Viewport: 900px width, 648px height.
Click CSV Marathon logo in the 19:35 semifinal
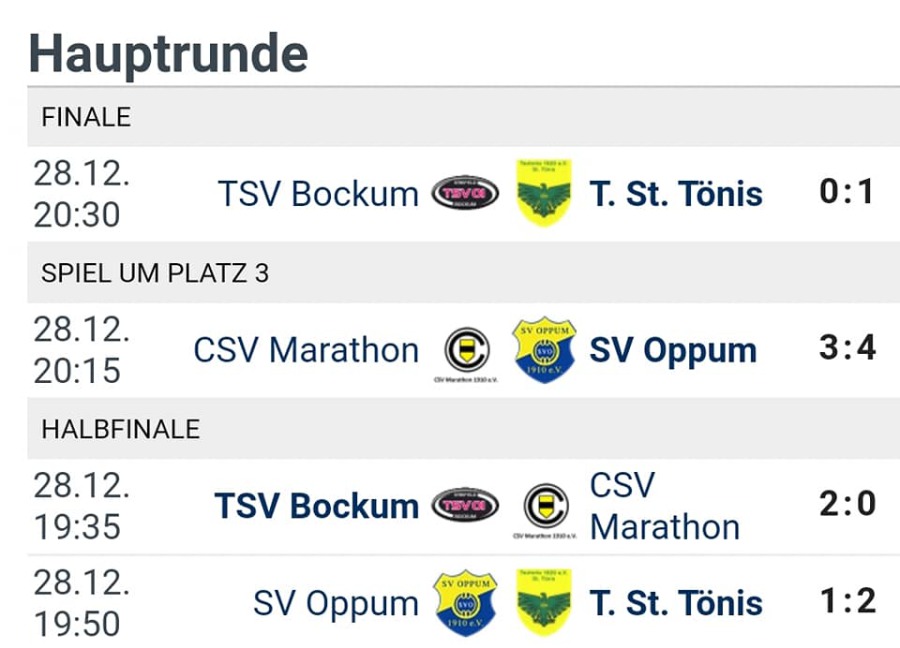(x=545, y=505)
